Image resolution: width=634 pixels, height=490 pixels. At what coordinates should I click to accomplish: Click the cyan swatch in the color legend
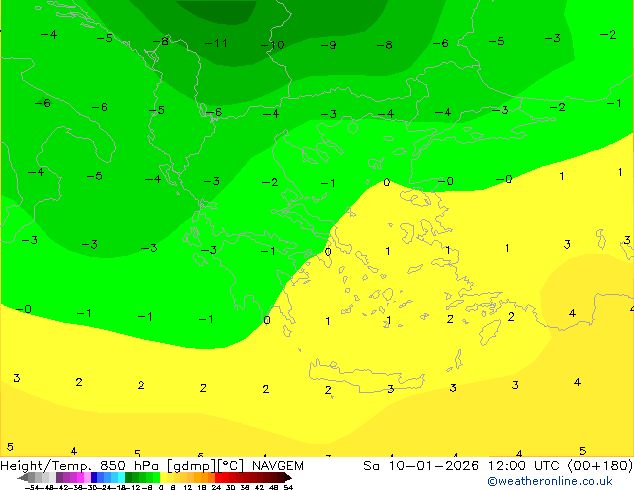(122, 477)
